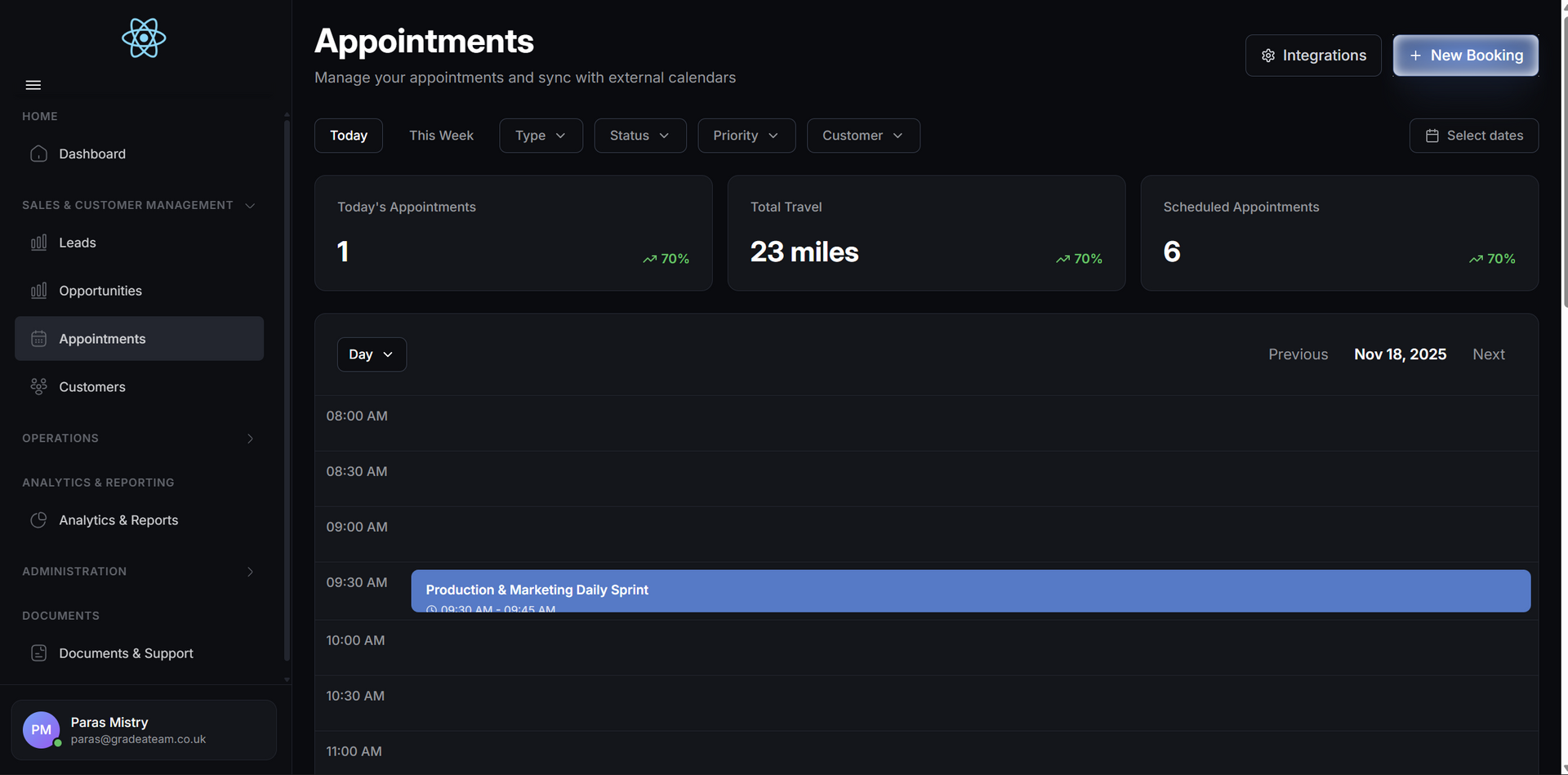
Task: Click Next to advance past Nov 18, 2025
Action: pyautogui.click(x=1488, y=354)
